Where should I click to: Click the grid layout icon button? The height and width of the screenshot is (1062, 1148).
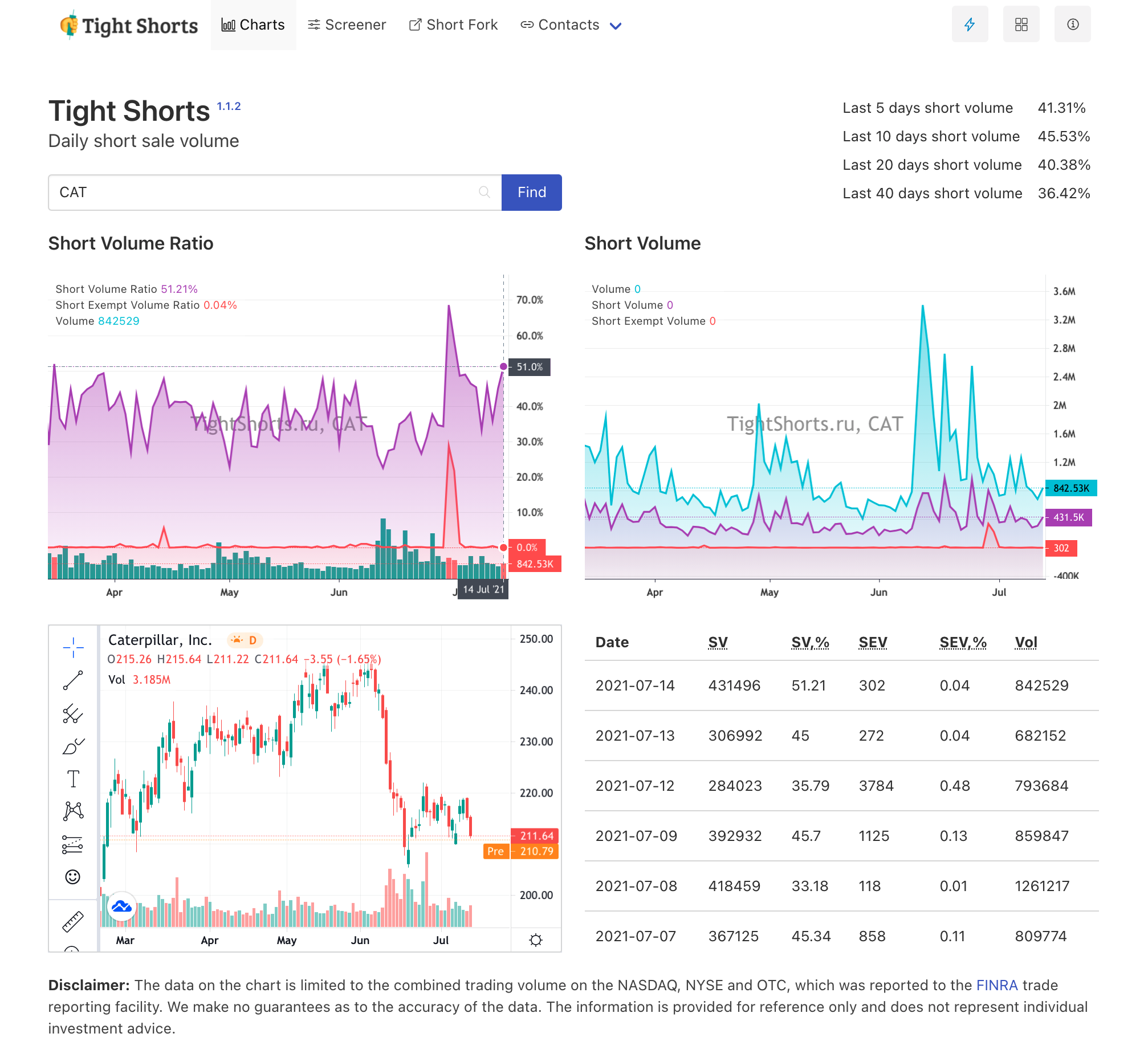(x=1020, y=24)
